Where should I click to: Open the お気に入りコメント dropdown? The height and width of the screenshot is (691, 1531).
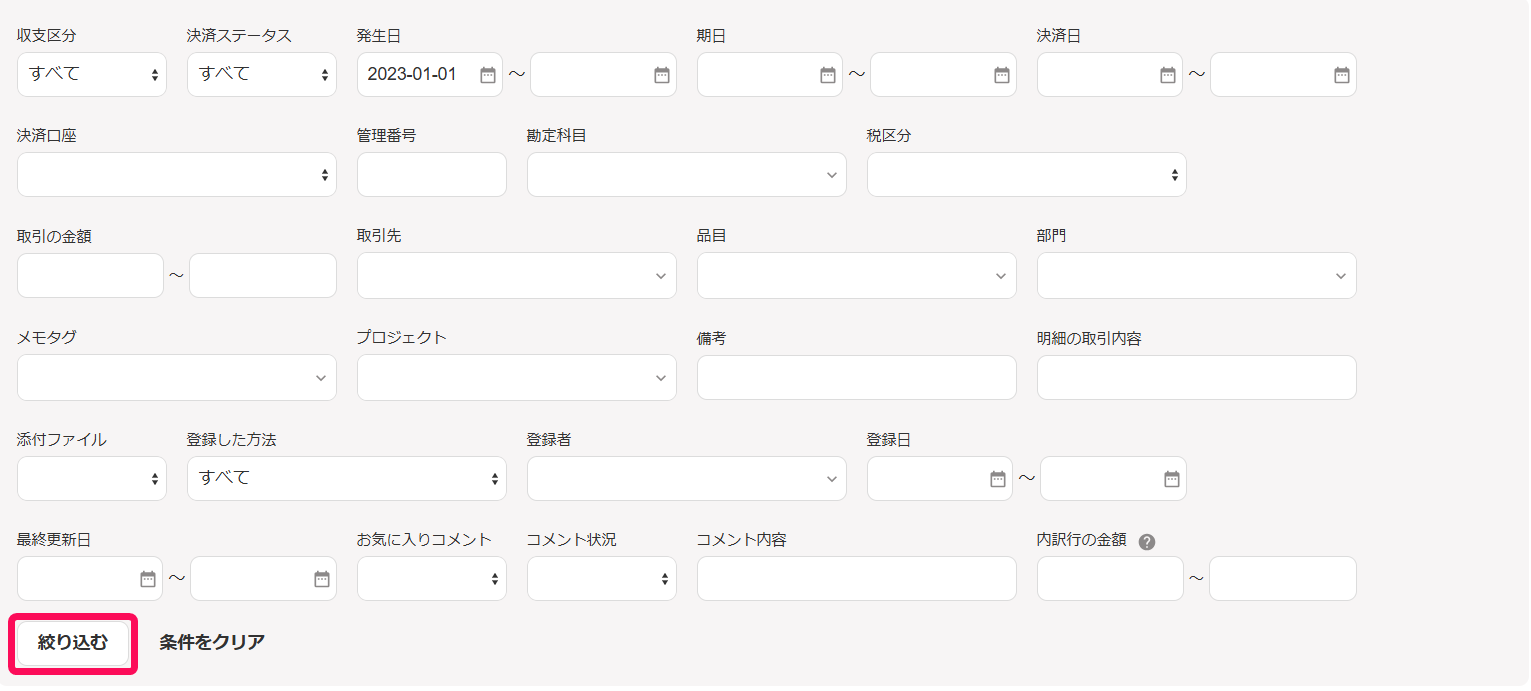pyautogui.click(x=432, y=579)
